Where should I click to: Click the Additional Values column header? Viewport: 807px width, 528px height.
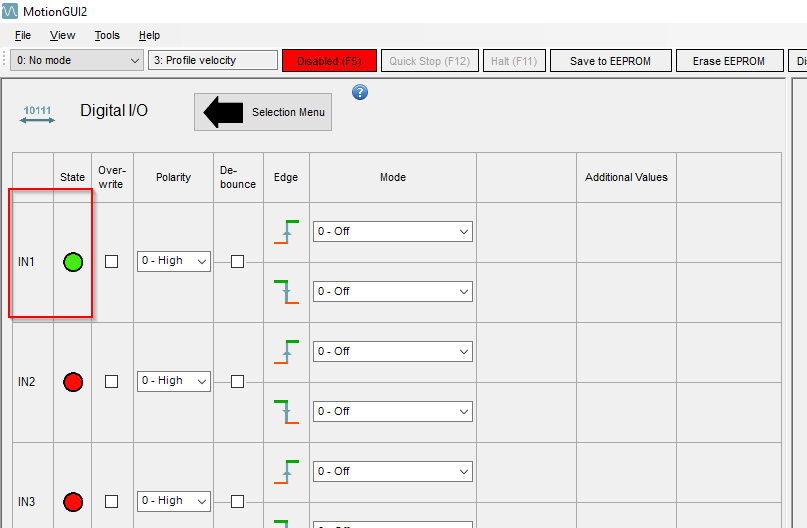626,177
